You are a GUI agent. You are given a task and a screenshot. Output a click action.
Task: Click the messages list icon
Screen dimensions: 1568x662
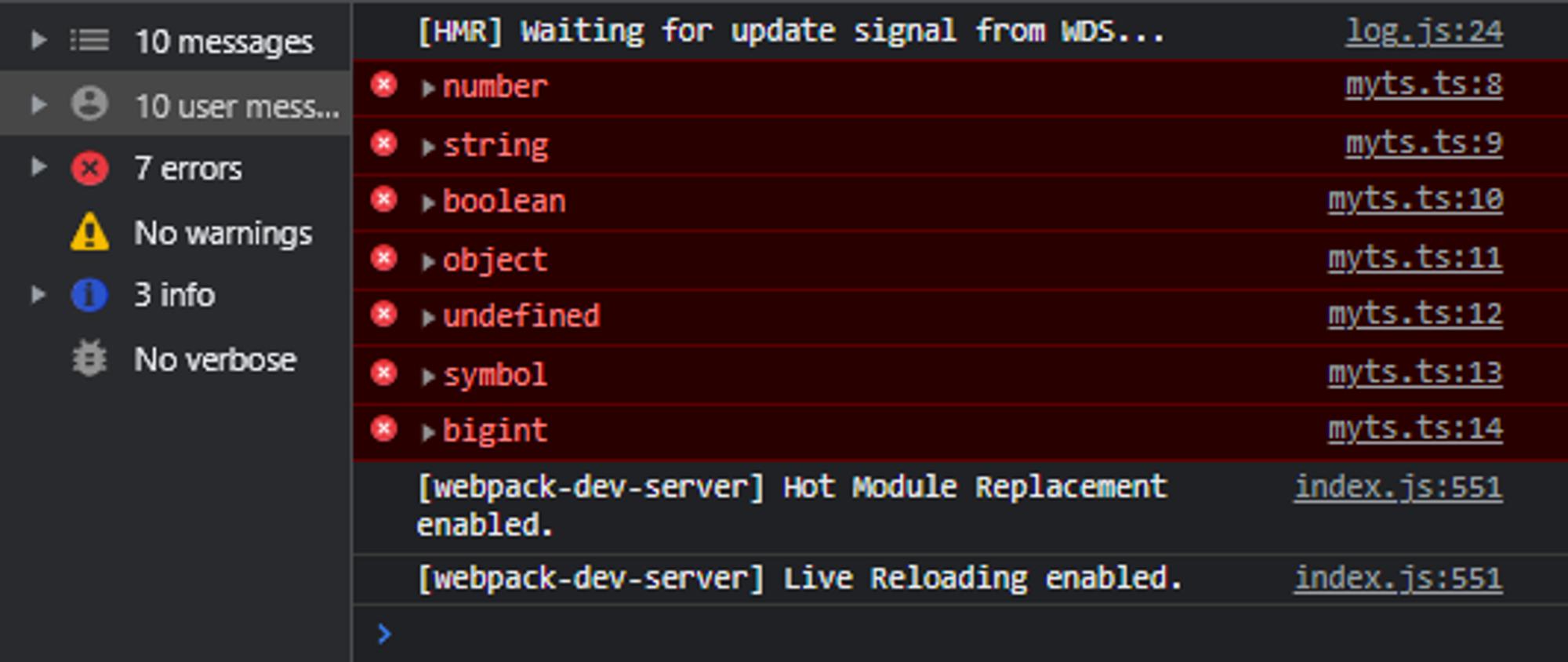(89, 40)
